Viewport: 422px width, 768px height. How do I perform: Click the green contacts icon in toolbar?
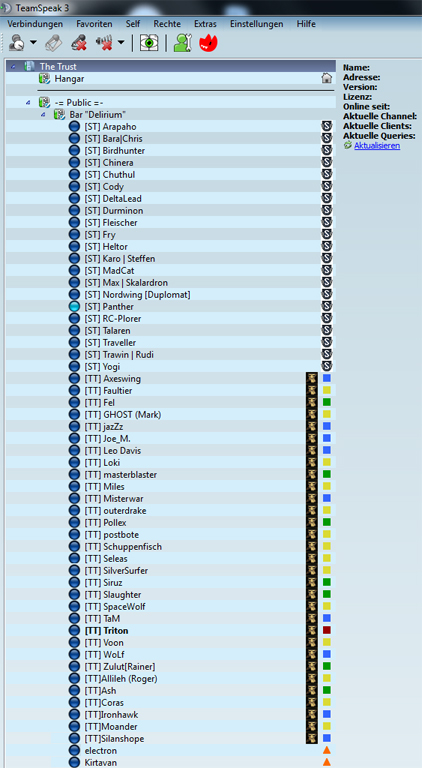tap(182, 43)
